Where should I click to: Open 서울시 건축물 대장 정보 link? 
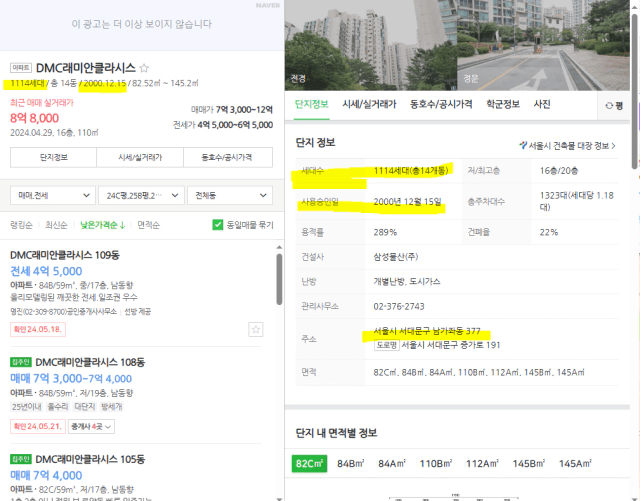567,145
